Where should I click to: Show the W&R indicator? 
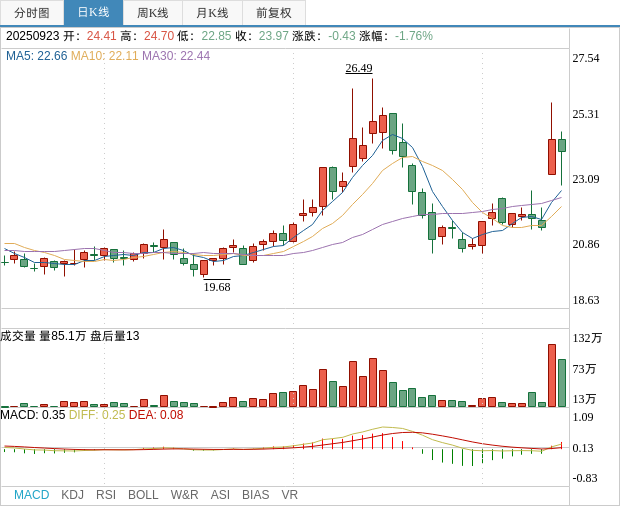click(x=184, y=495)
